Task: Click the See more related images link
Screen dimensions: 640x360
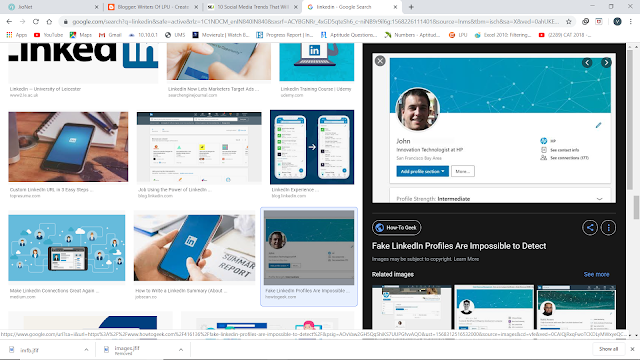Action: click(596, 274)
